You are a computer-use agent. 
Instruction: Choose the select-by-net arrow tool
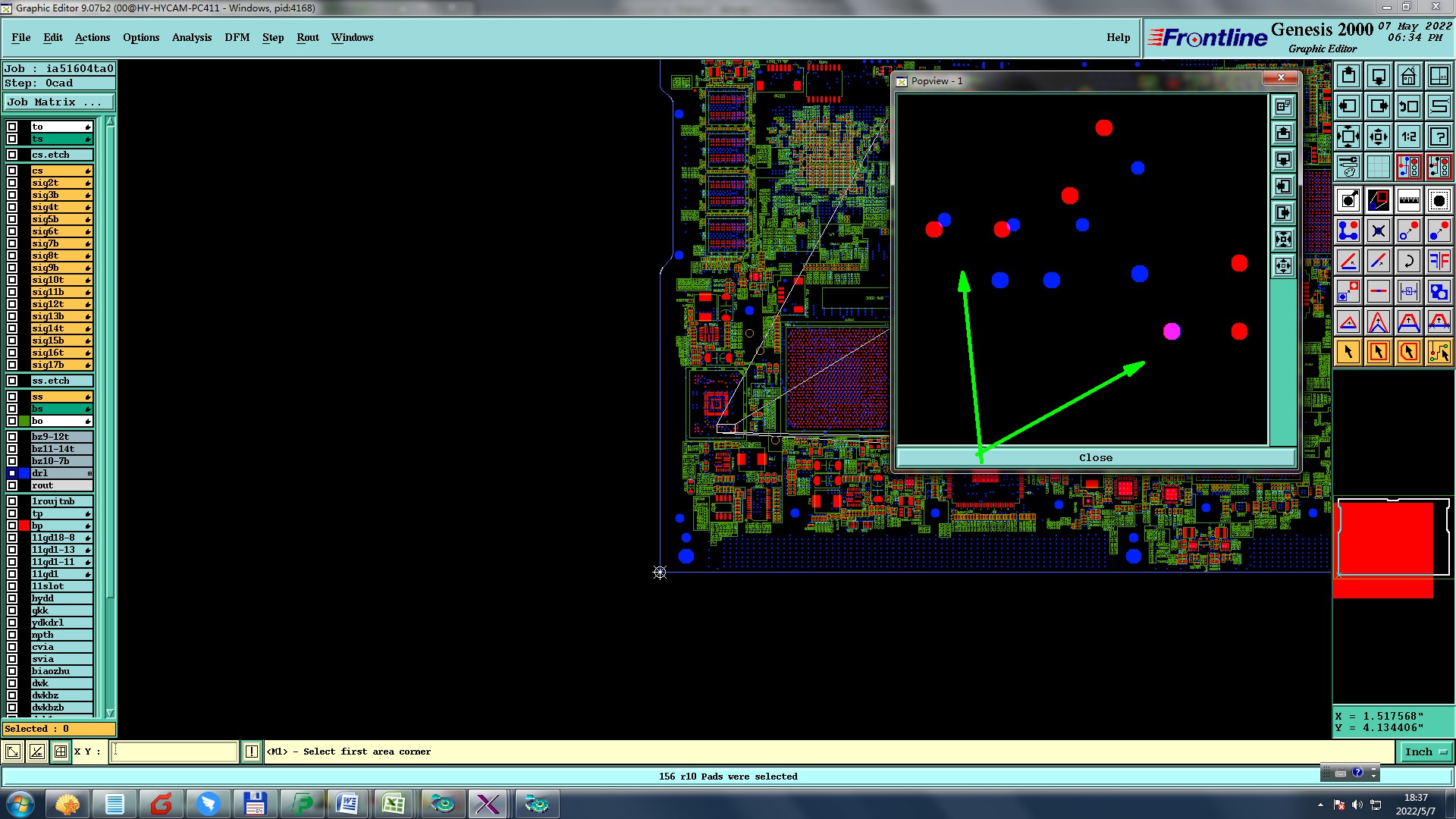point(1439,352)
